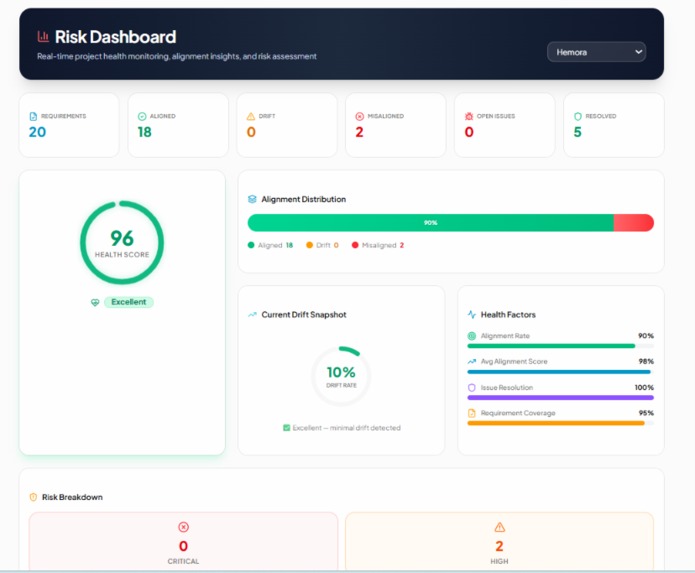695x573 pixels.
Task: Open the High risk card
Action: (500, 541)
